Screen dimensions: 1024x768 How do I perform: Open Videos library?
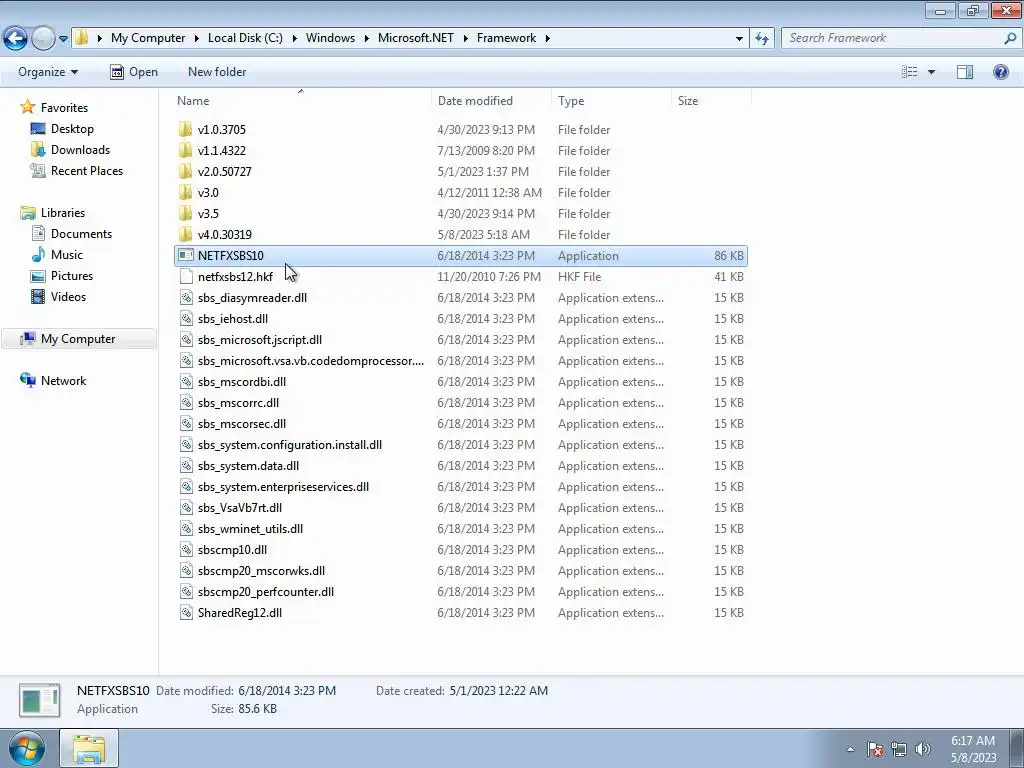(x=68, y=296)
